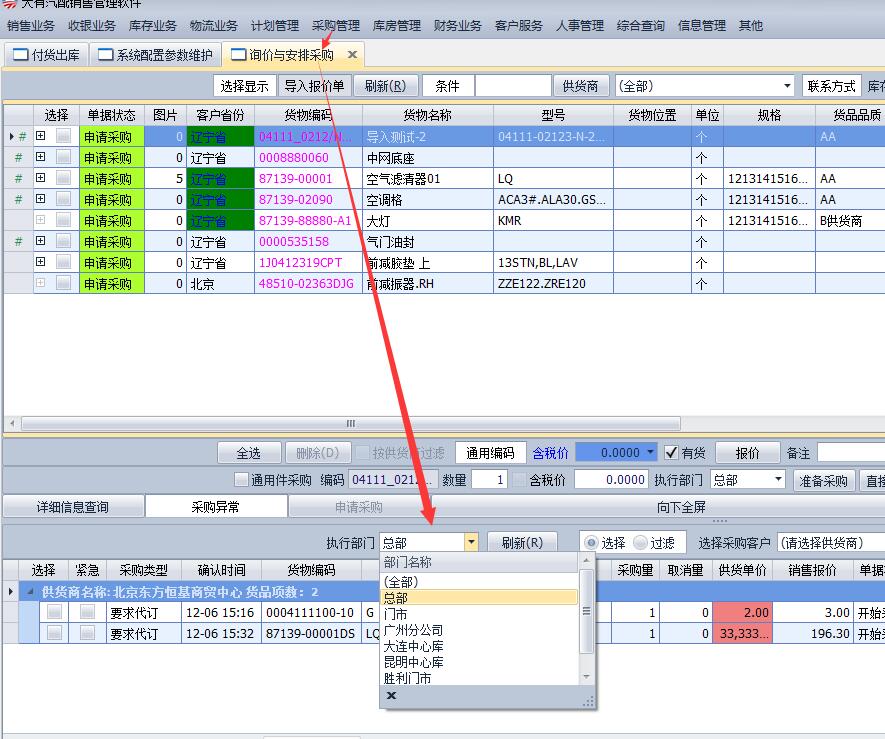
Task: Choose 昆明中心库 in the department list
Action: pyautogui.click(x=479, y=662)
